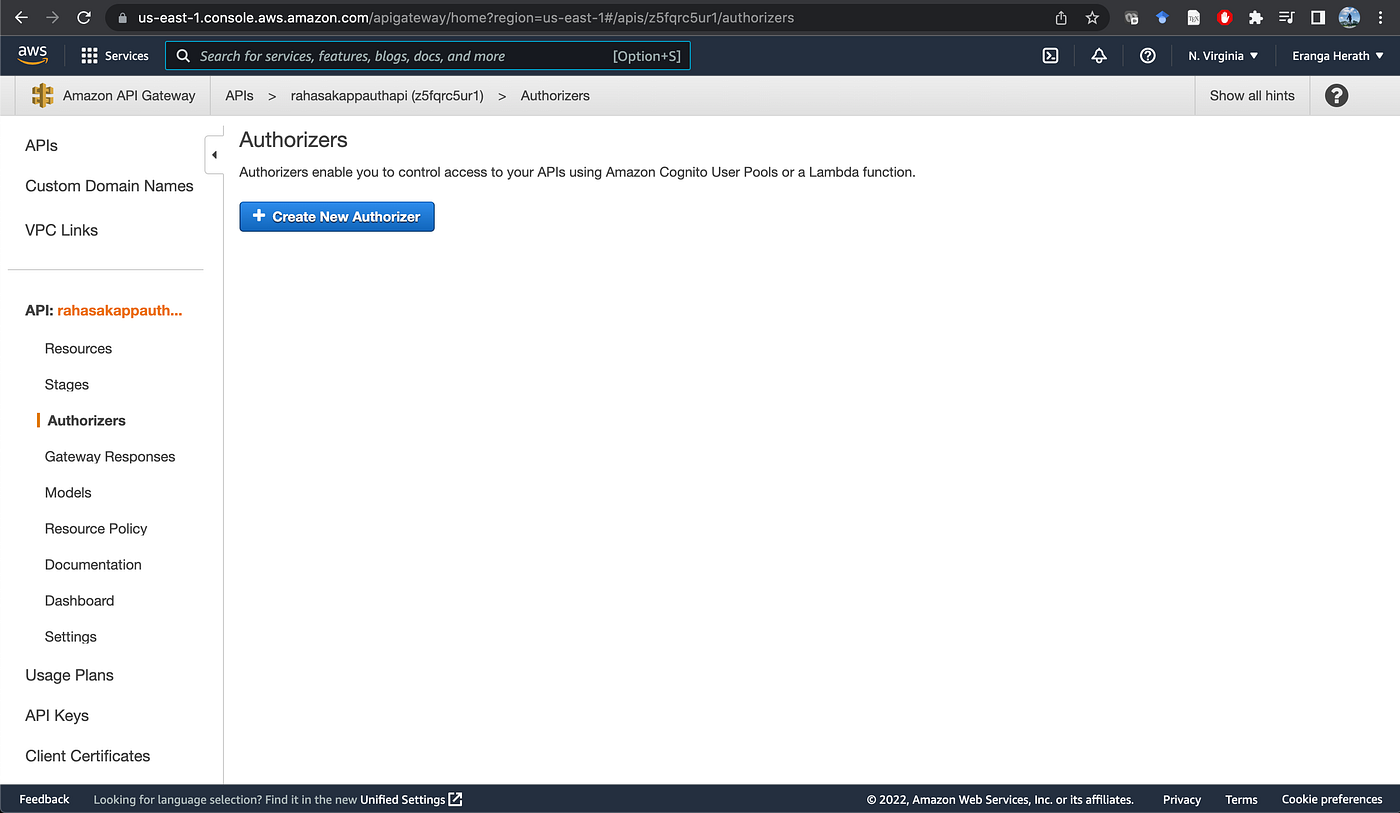Open Usage Plans
The width and height of the screenshot is (1400, 813).
69,675
